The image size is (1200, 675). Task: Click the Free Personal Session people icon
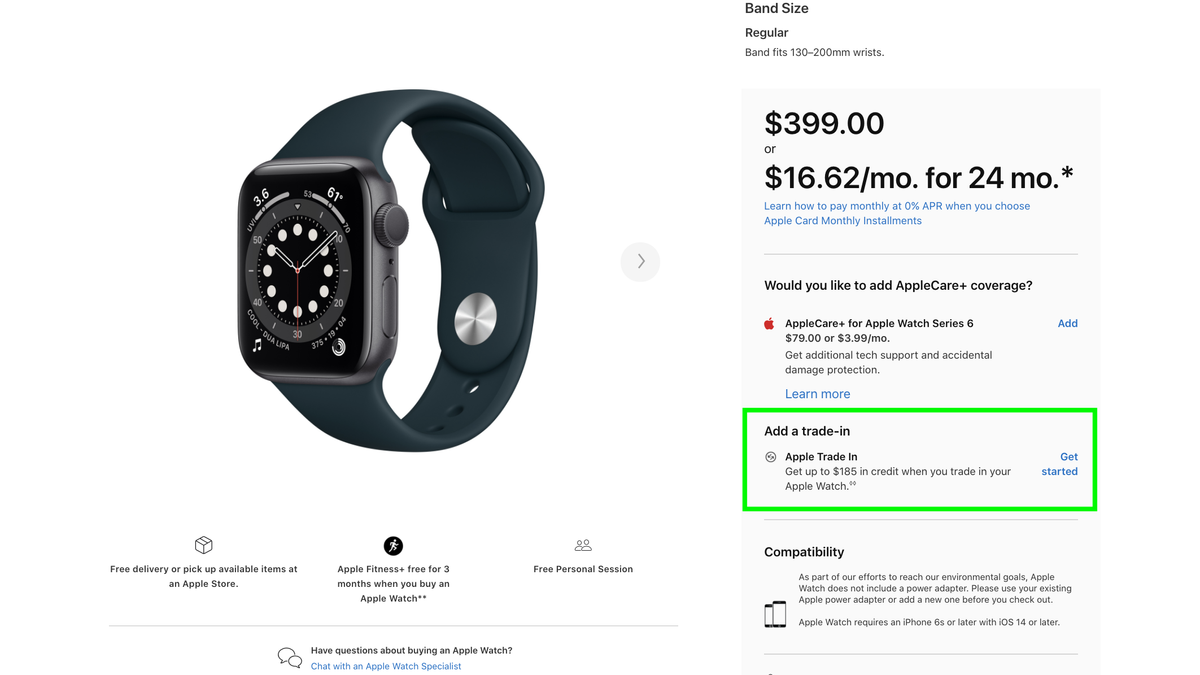pyautogui.click(x=583, y=546)
